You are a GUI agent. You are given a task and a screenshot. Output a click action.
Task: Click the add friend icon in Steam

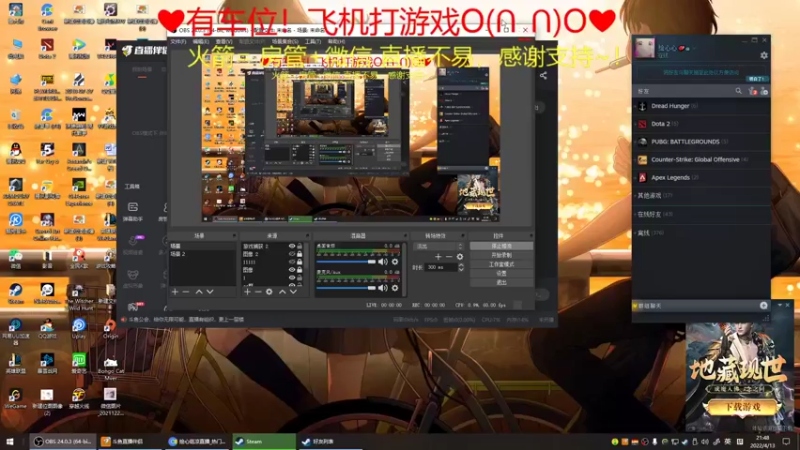click(x=764, y=91)
